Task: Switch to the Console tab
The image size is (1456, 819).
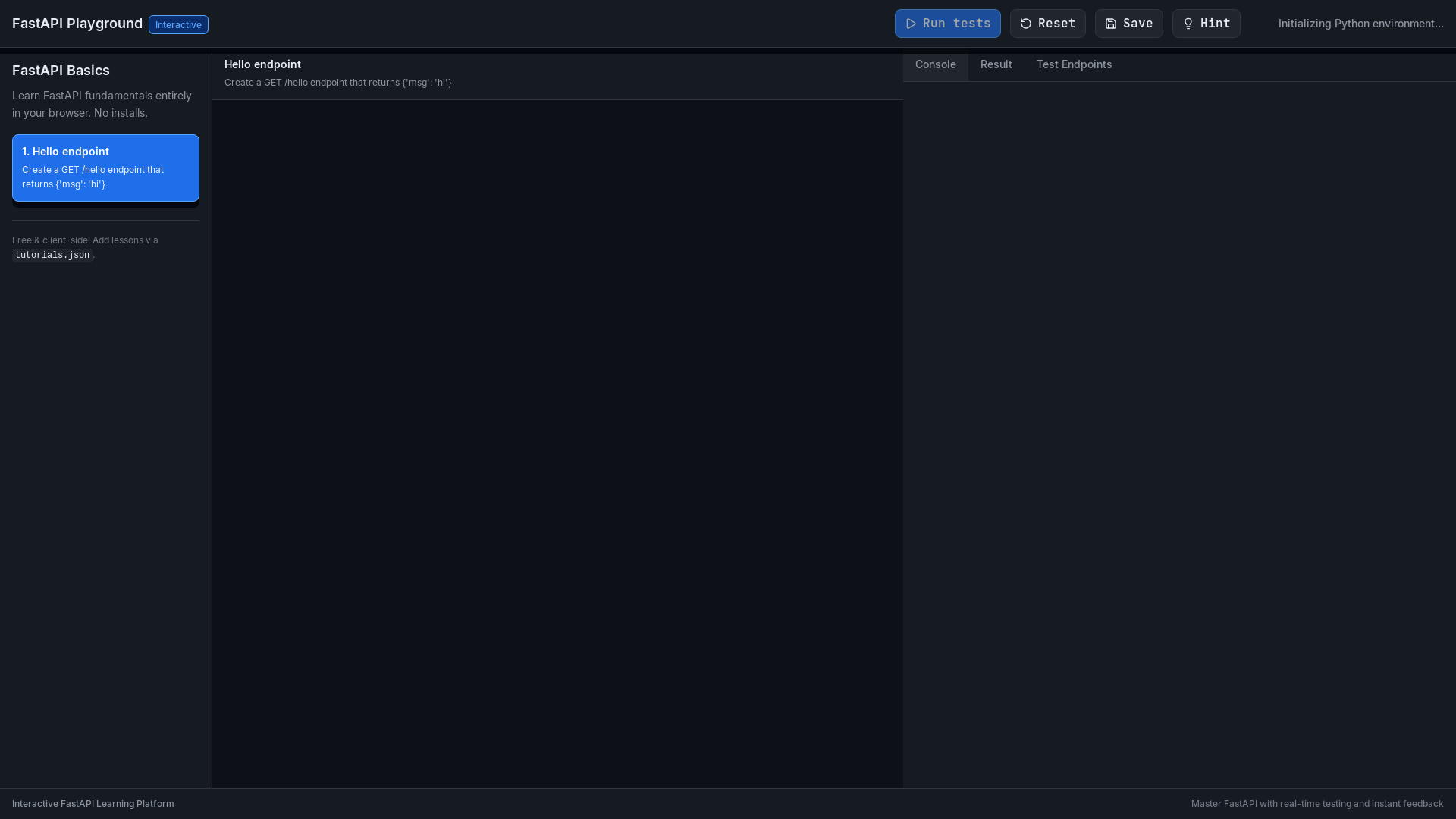Action: click(935, 65)
